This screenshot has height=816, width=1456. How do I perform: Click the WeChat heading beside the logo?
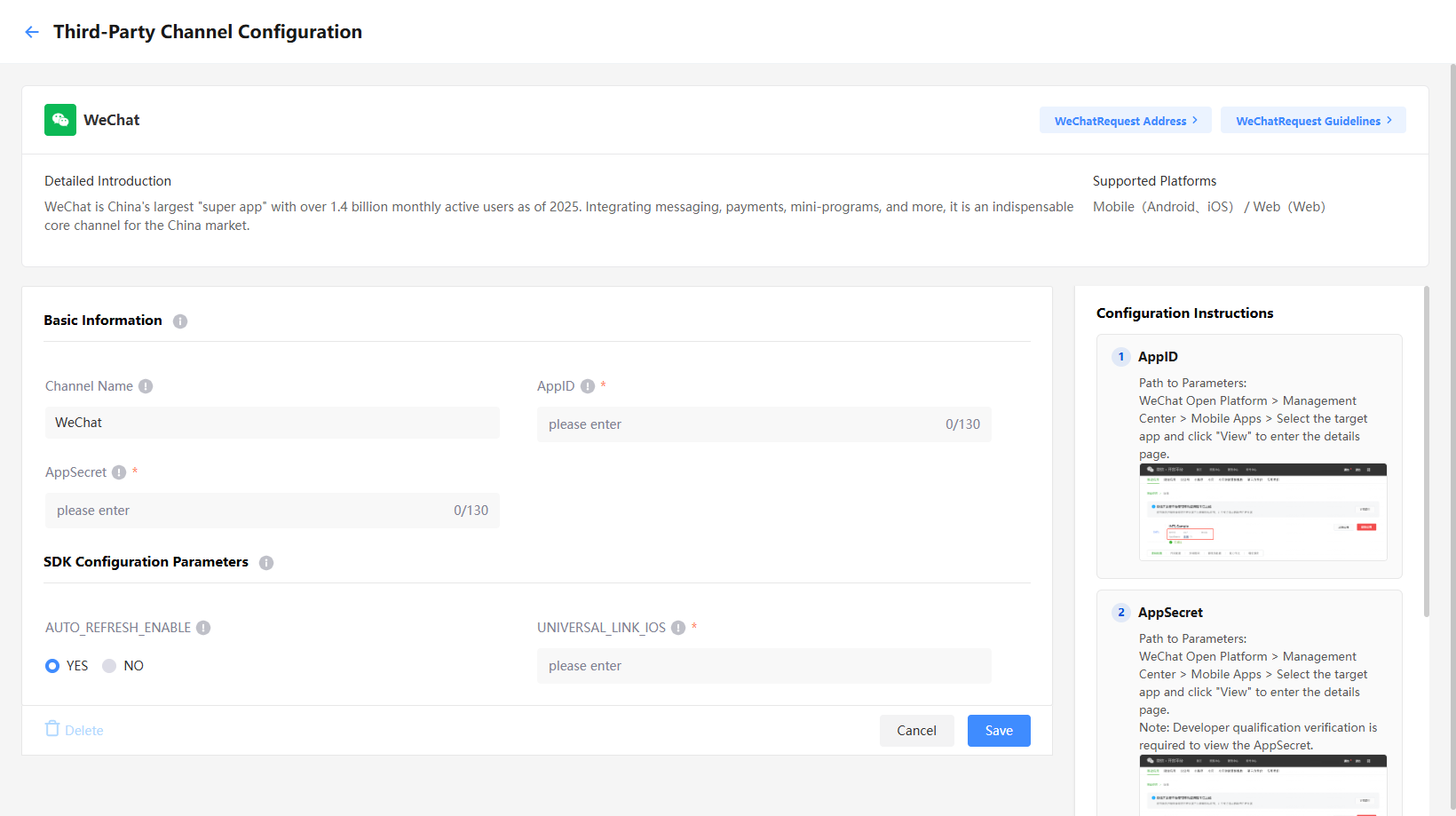click(112, 120)
